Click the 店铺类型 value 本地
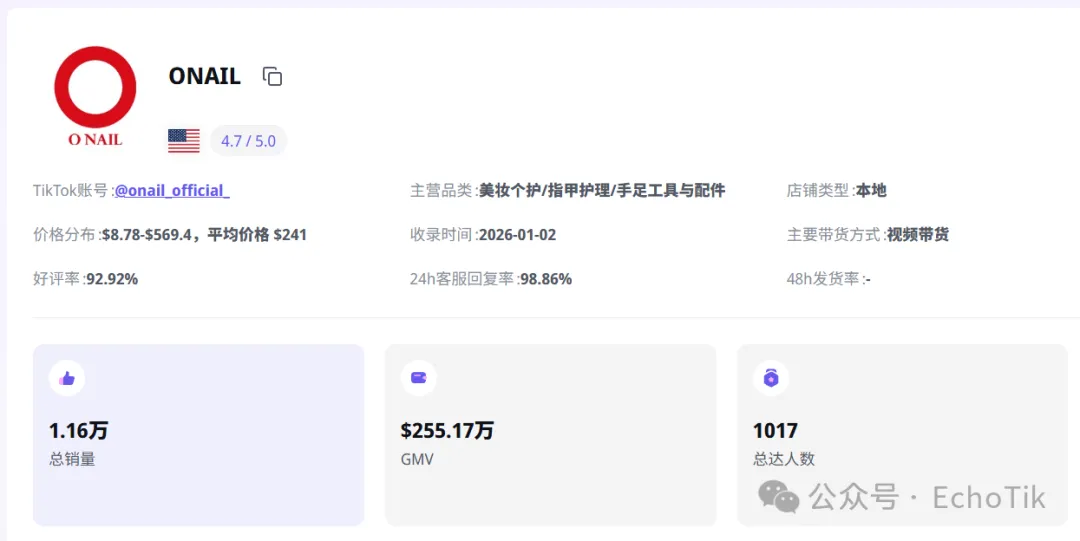The image size is (1080, 541). click(871, 191)
